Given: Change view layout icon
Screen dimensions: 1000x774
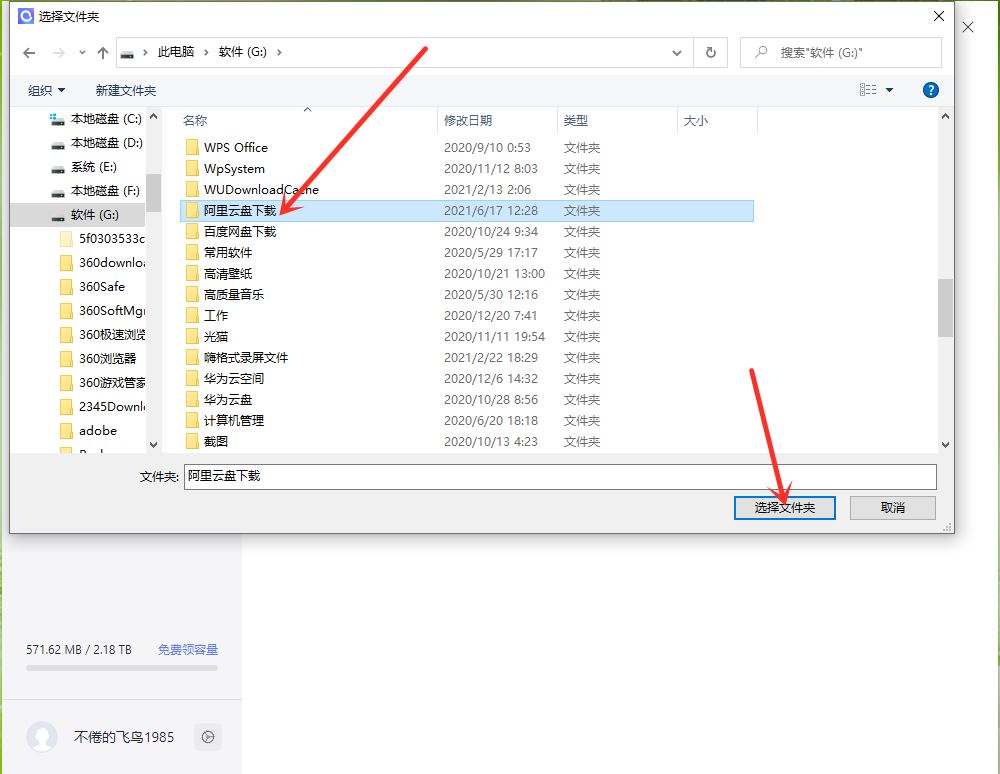Looking at the screenshot, I should (868, 90).
